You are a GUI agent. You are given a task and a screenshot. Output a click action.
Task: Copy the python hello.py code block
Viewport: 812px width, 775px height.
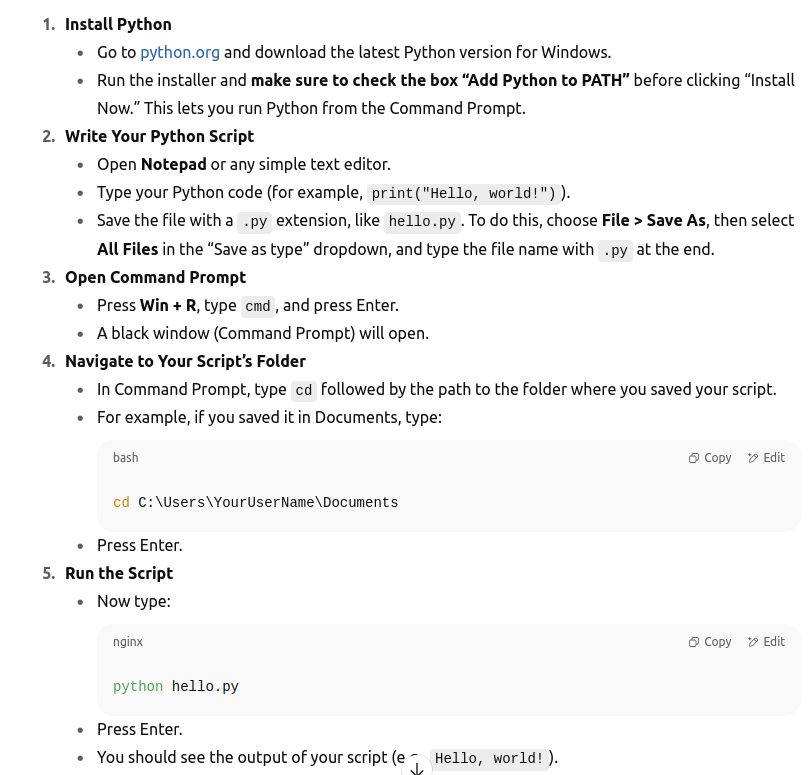click(709, 642)
